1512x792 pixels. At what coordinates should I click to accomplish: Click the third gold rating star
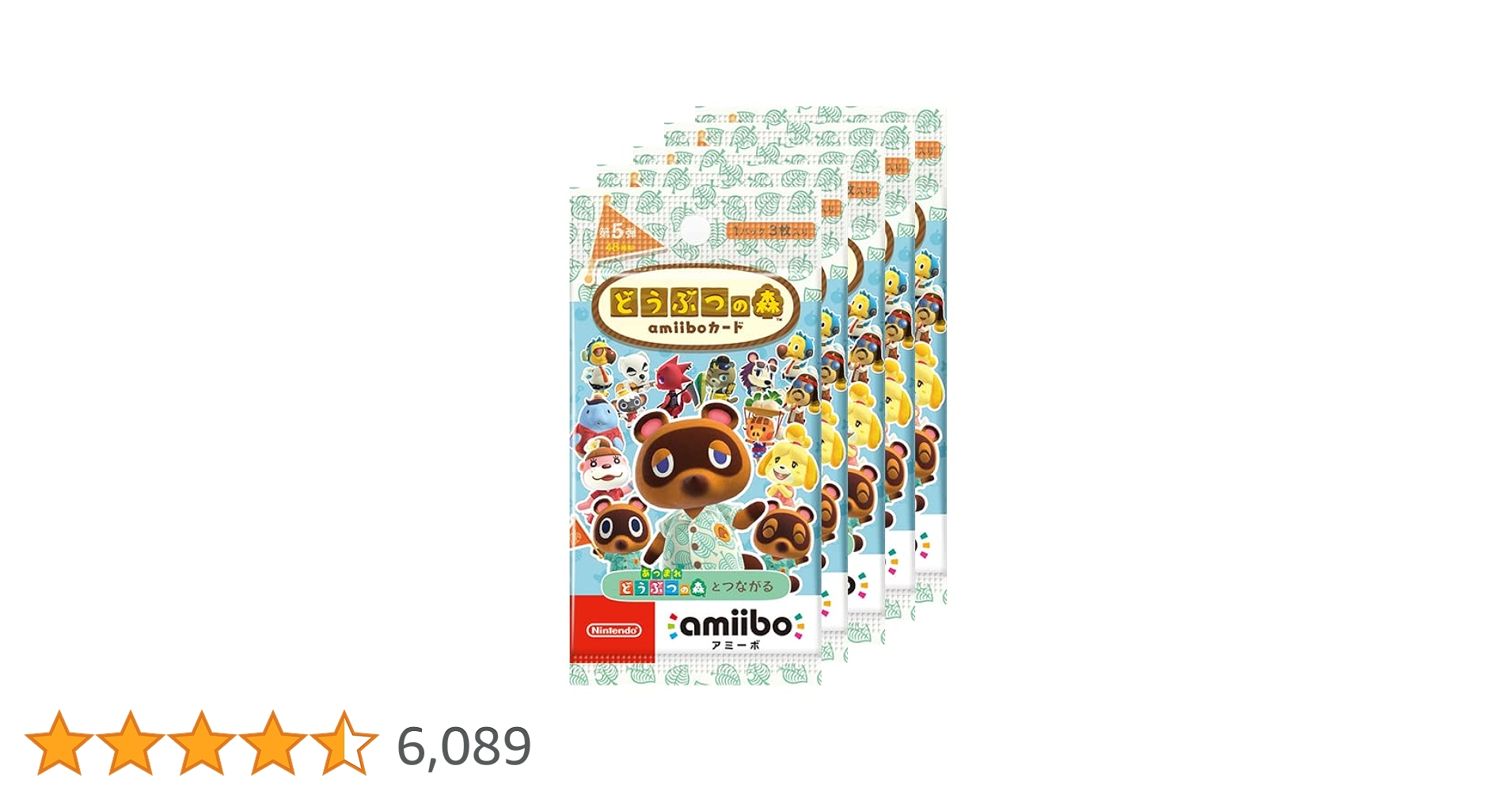pyautogui.click(x=202, y=743)
